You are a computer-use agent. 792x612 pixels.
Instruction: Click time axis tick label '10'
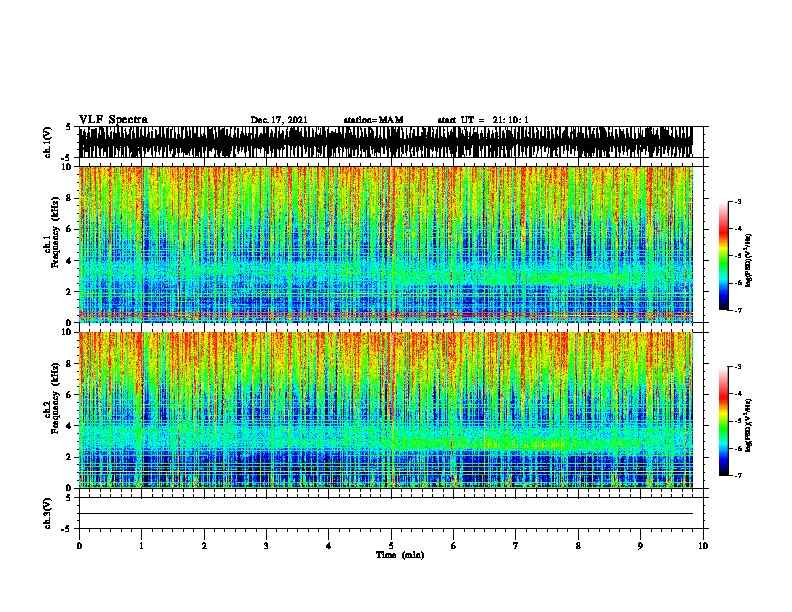coord(703,545)
